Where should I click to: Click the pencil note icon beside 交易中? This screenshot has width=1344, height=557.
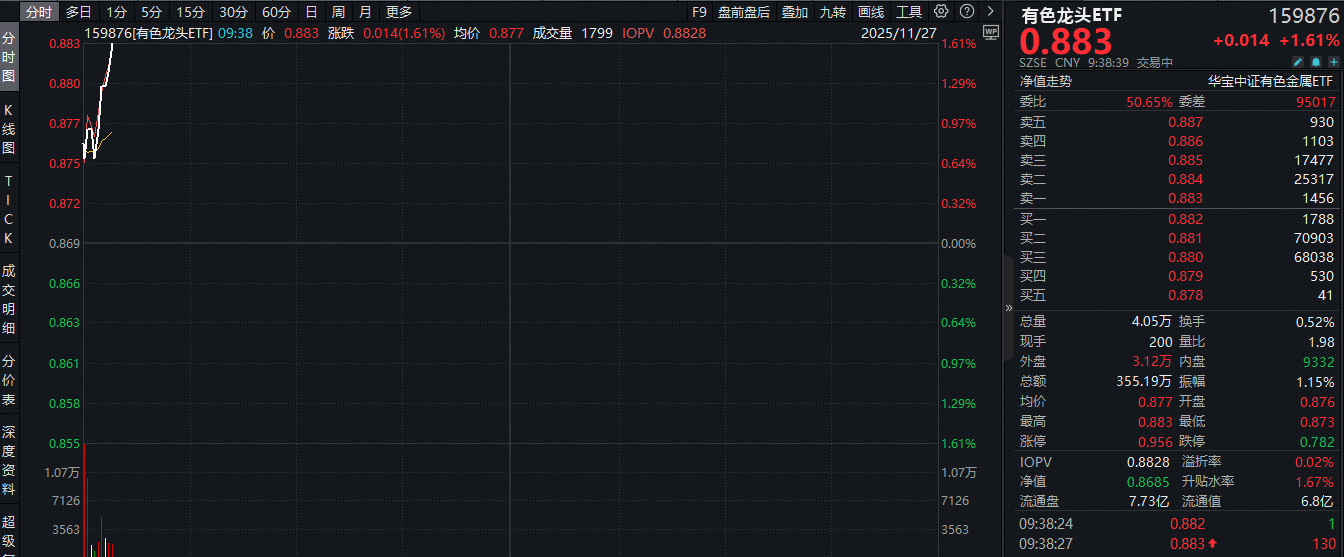pyautogui.click(x=1296, y=62)
